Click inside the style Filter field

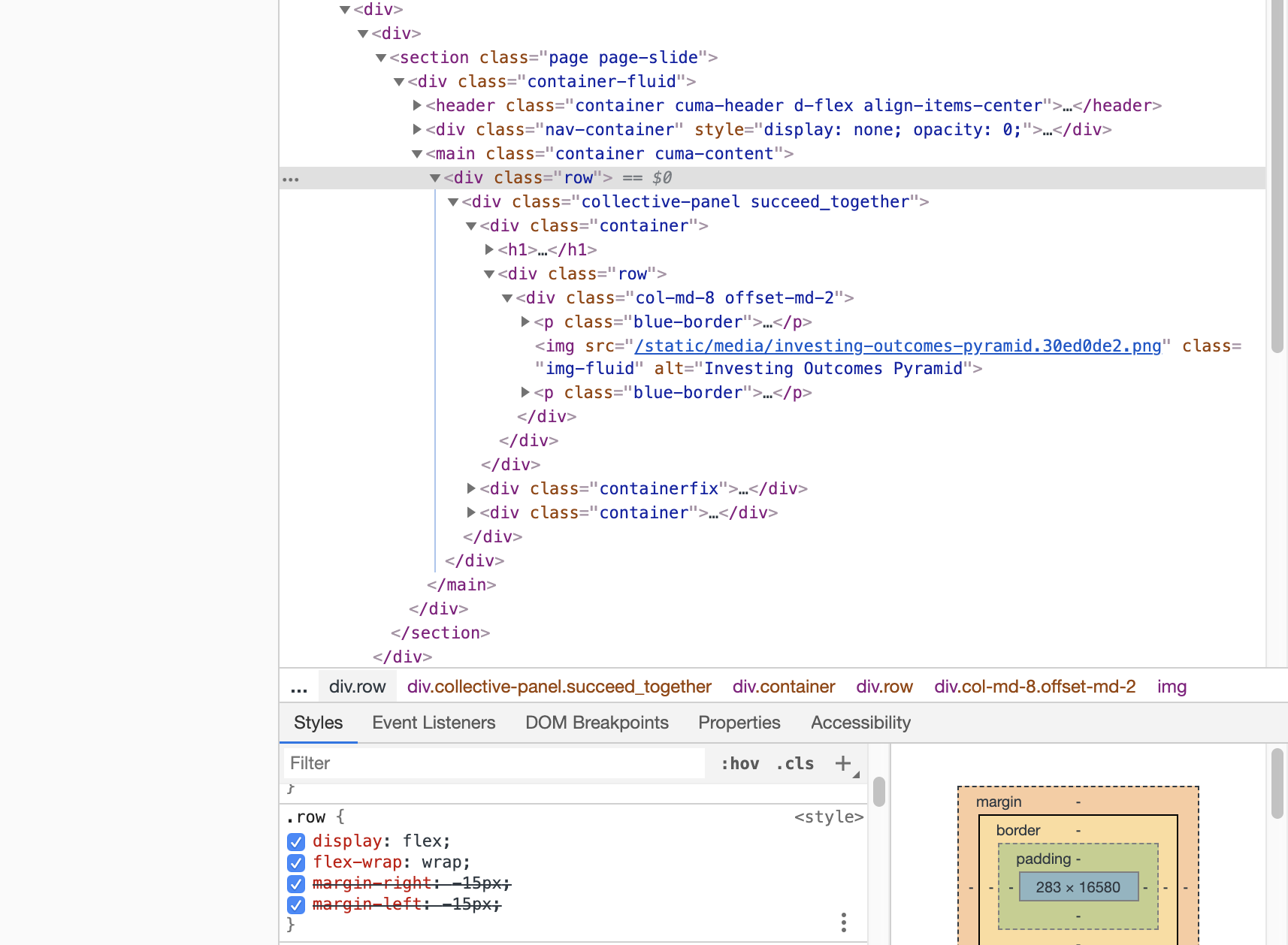[x=488, y=763]
